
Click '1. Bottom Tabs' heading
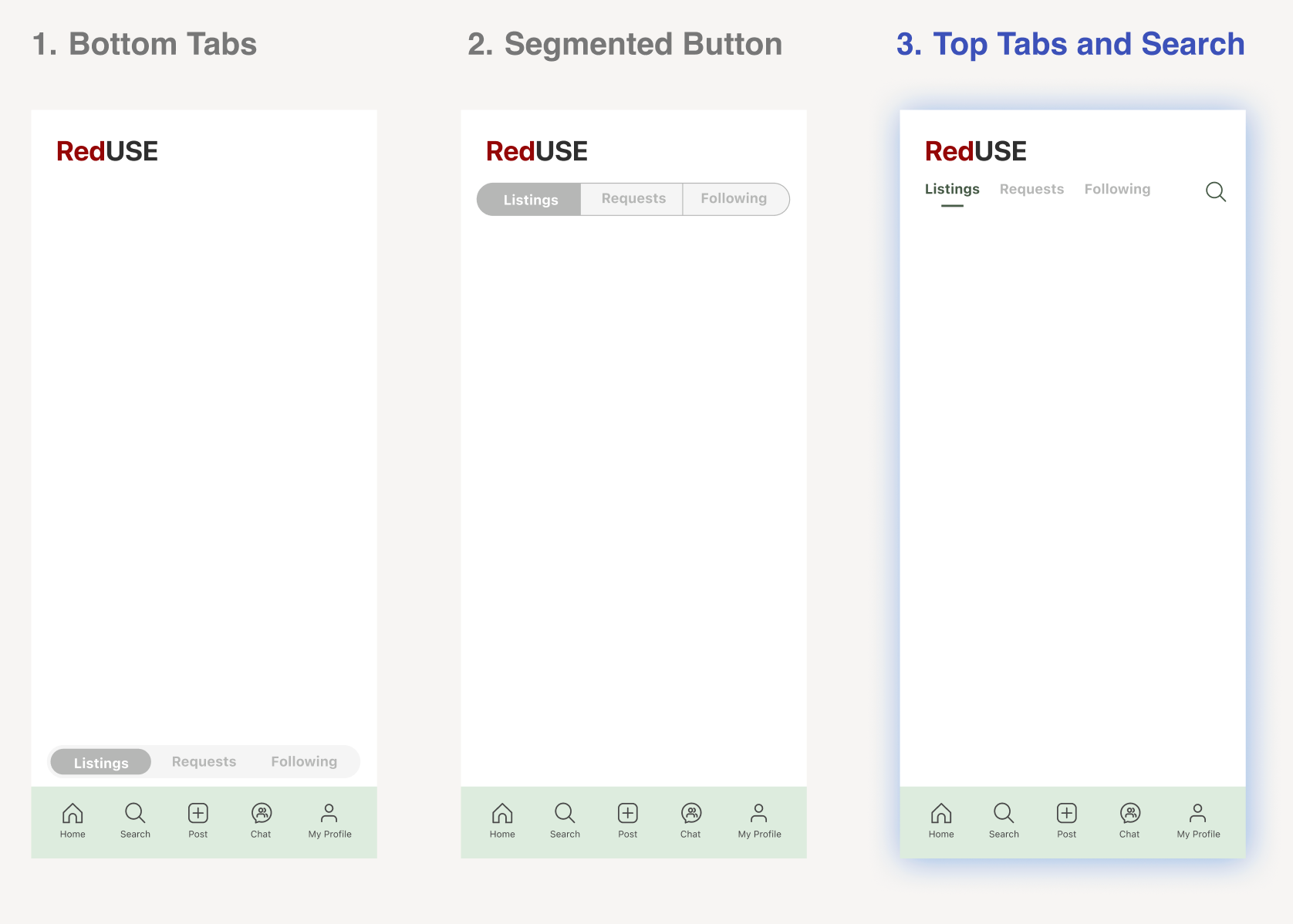[144, 45]
